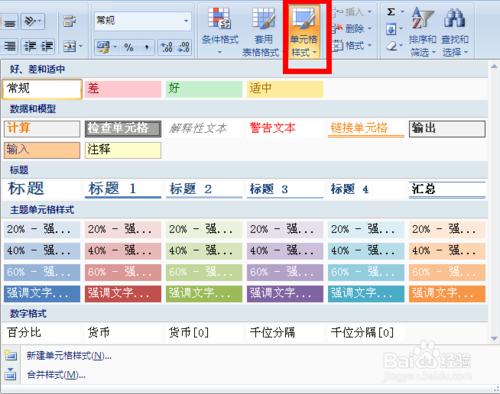Click the Increase Indent icon
Image resolution: width=500 pixels, height=394 pixels.
[x=47, y=47]
